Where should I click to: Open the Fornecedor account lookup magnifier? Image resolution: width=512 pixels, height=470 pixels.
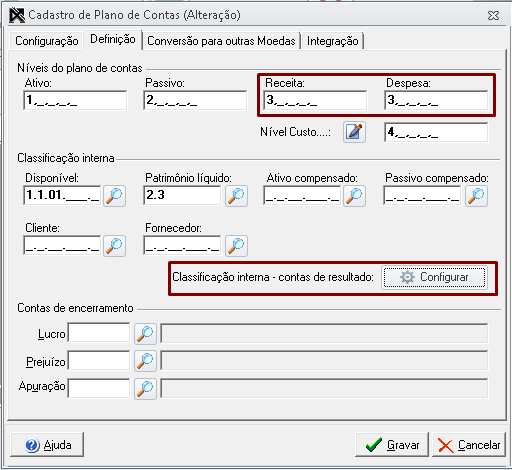(236, 246)
